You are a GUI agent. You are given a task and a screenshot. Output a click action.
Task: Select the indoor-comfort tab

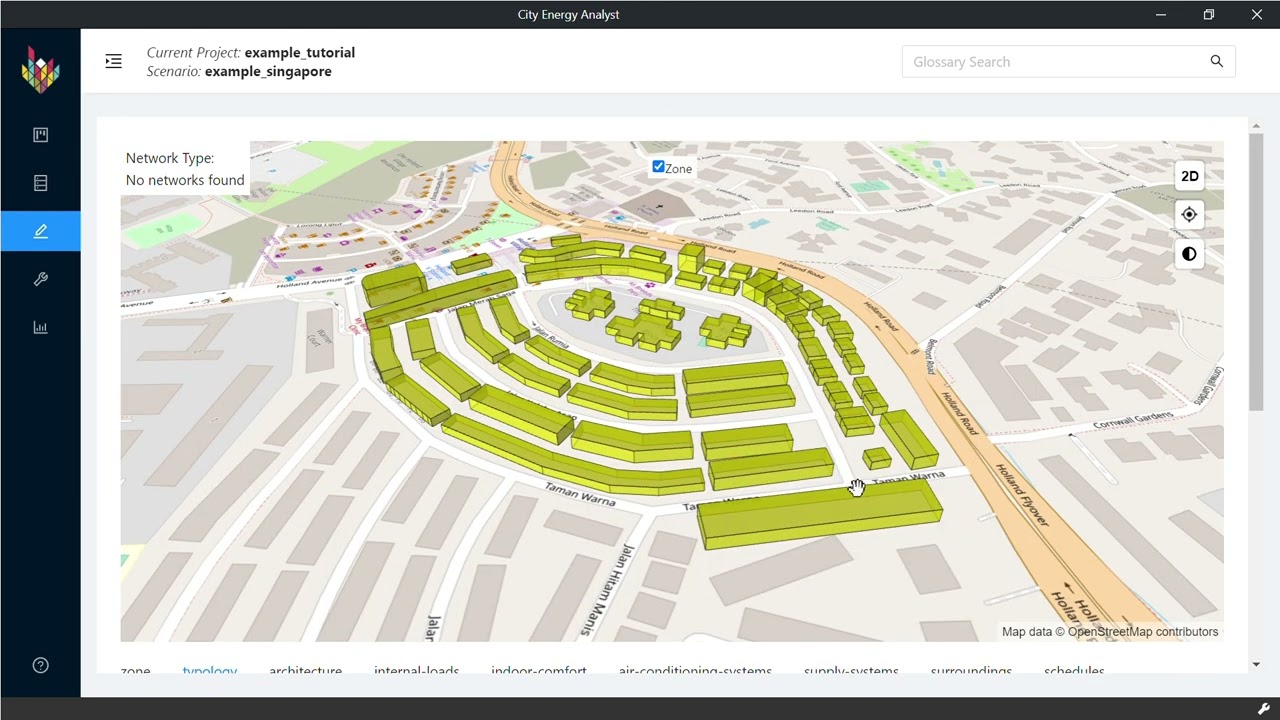coord(538,671)
